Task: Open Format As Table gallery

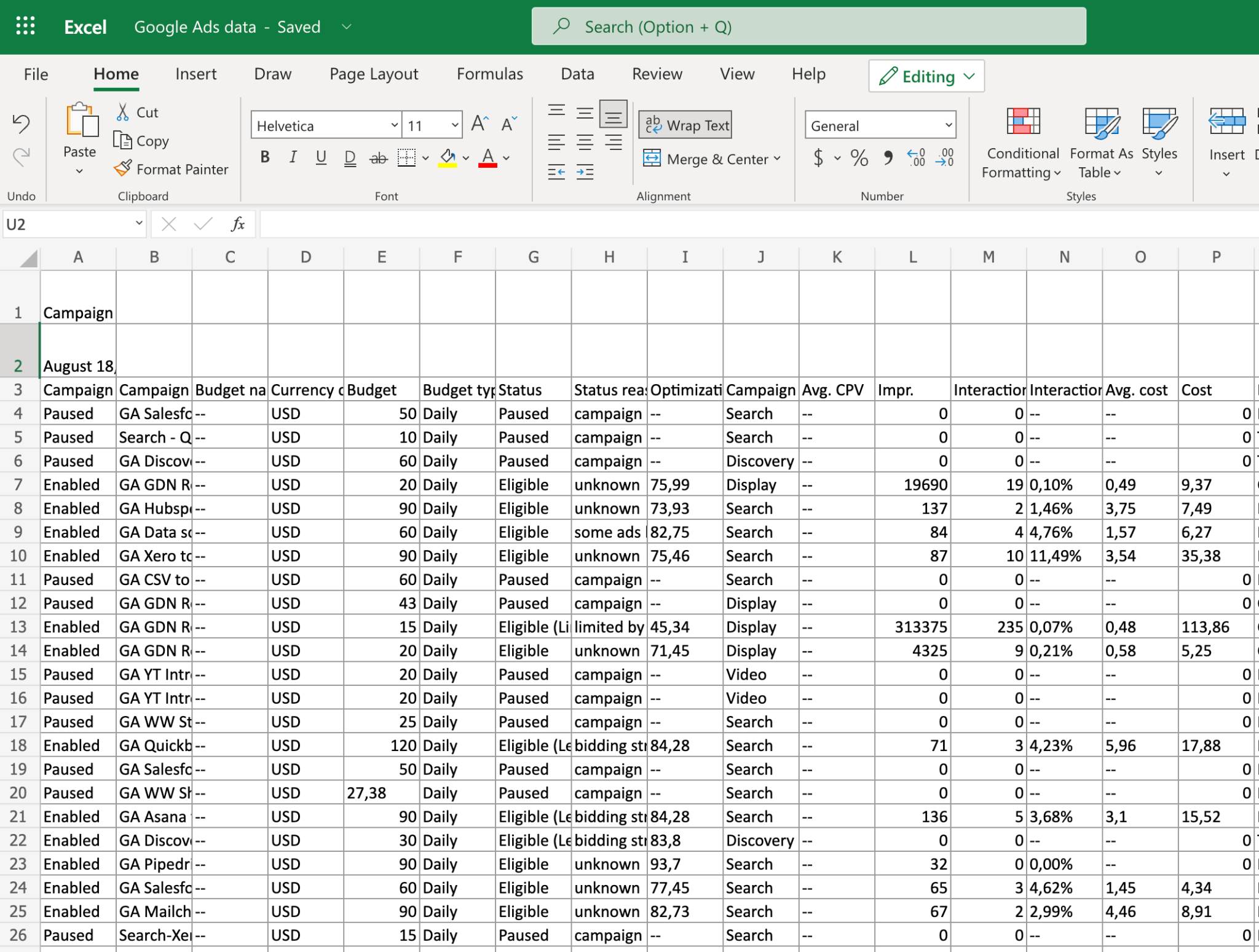Action: point(1101,143)
